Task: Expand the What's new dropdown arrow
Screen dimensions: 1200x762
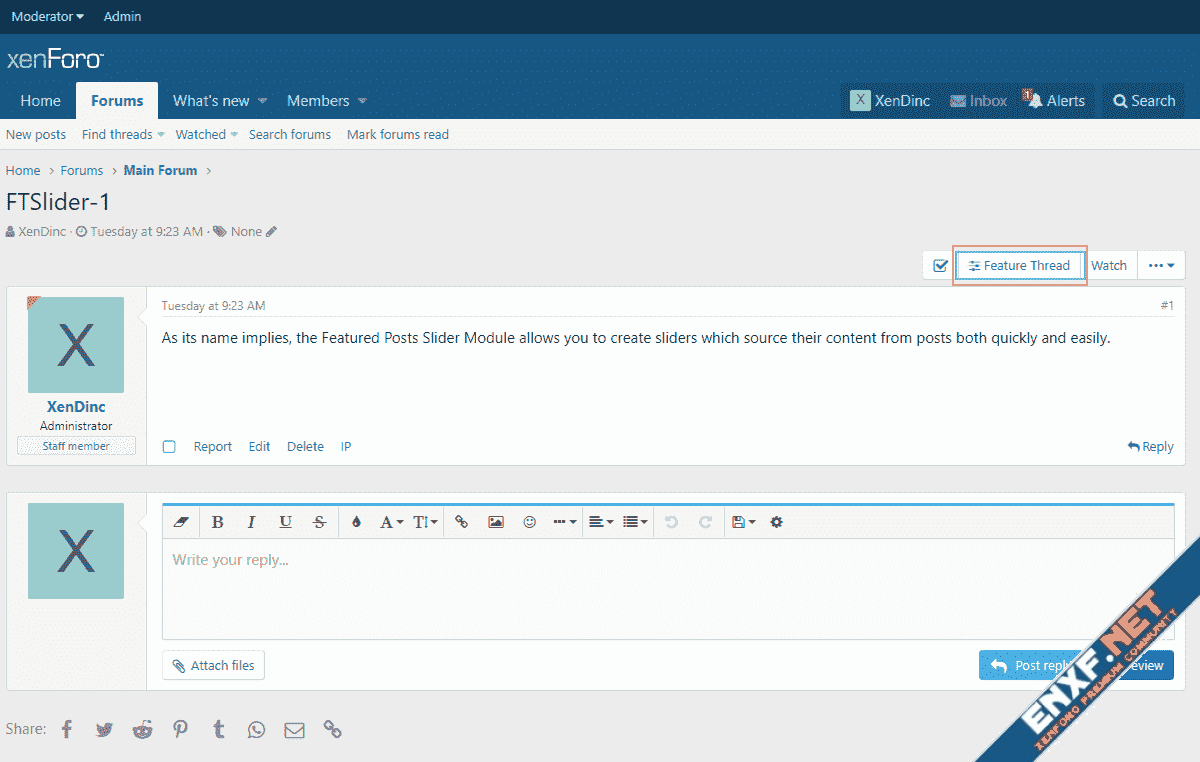Action: [262, 101]
